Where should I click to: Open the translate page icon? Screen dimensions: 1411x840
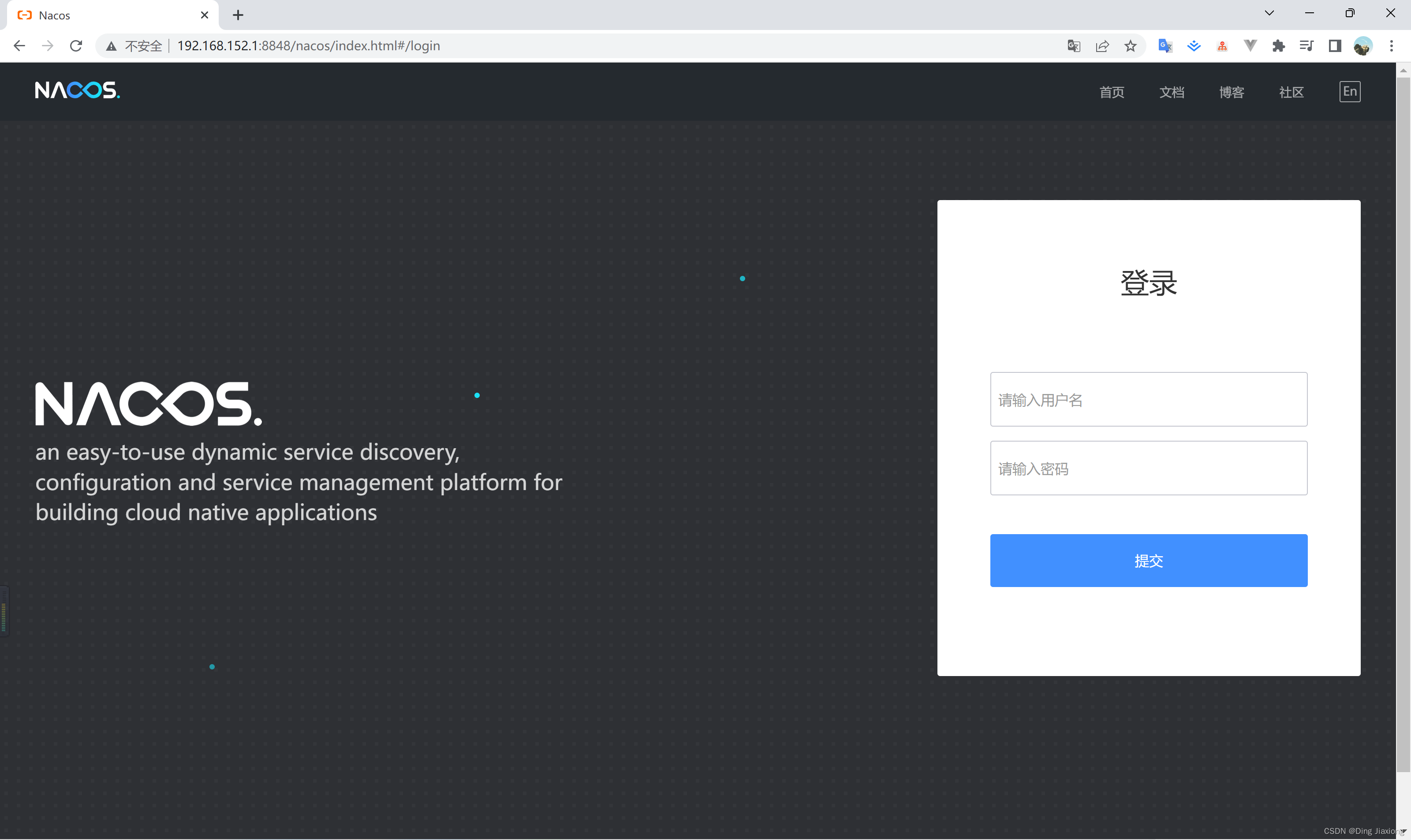pyautogui.click(x=1074, y=46)
